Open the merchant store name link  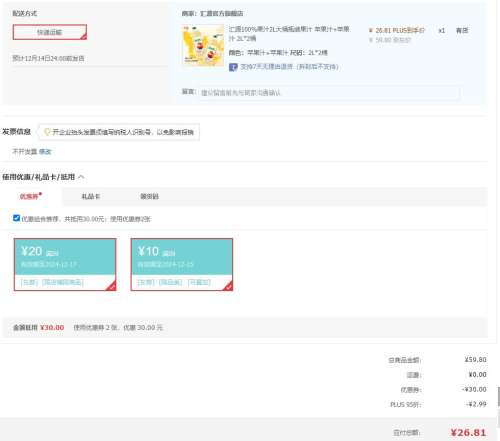221,14
